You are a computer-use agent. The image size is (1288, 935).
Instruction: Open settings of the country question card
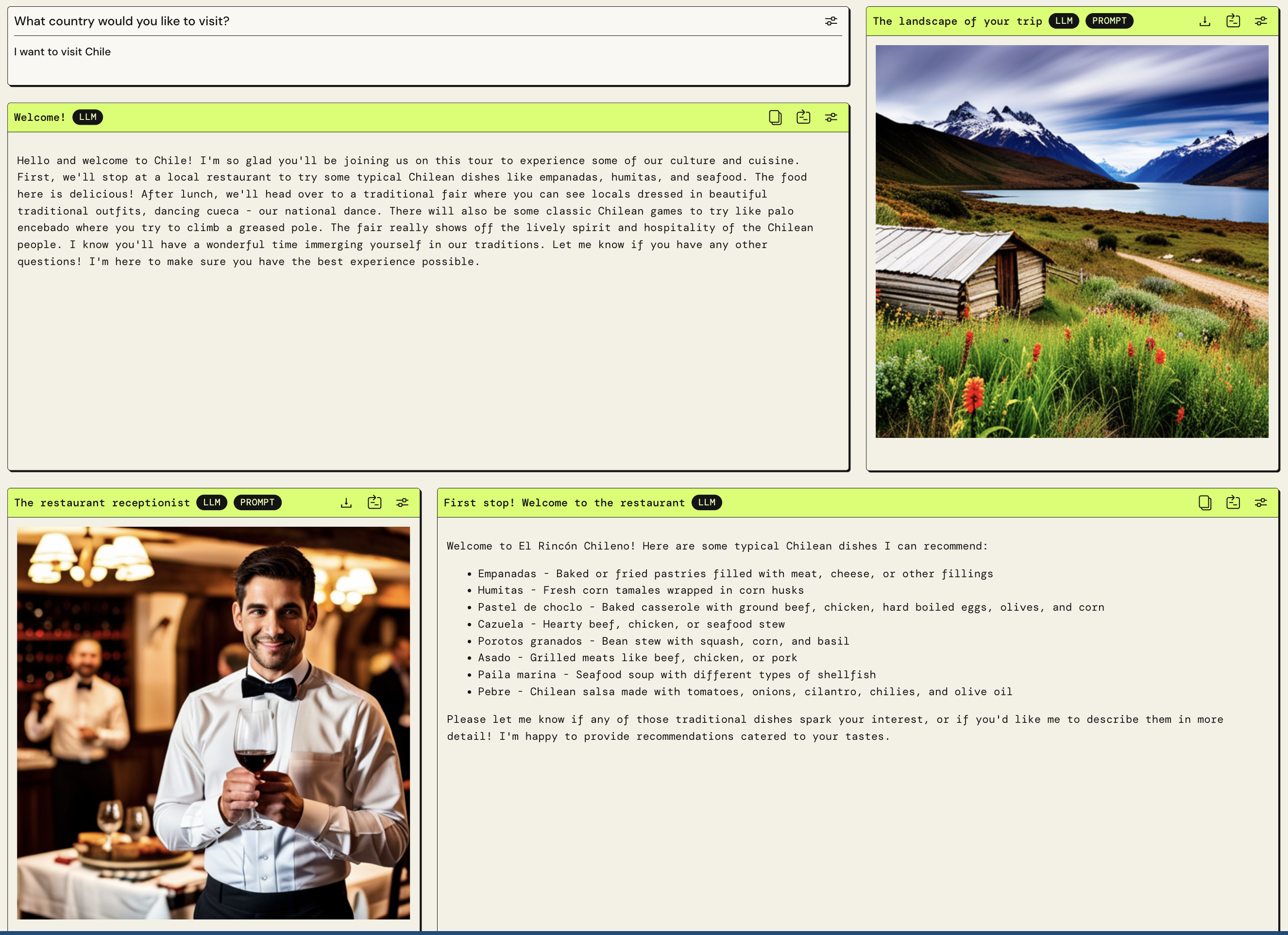point(831,21)
